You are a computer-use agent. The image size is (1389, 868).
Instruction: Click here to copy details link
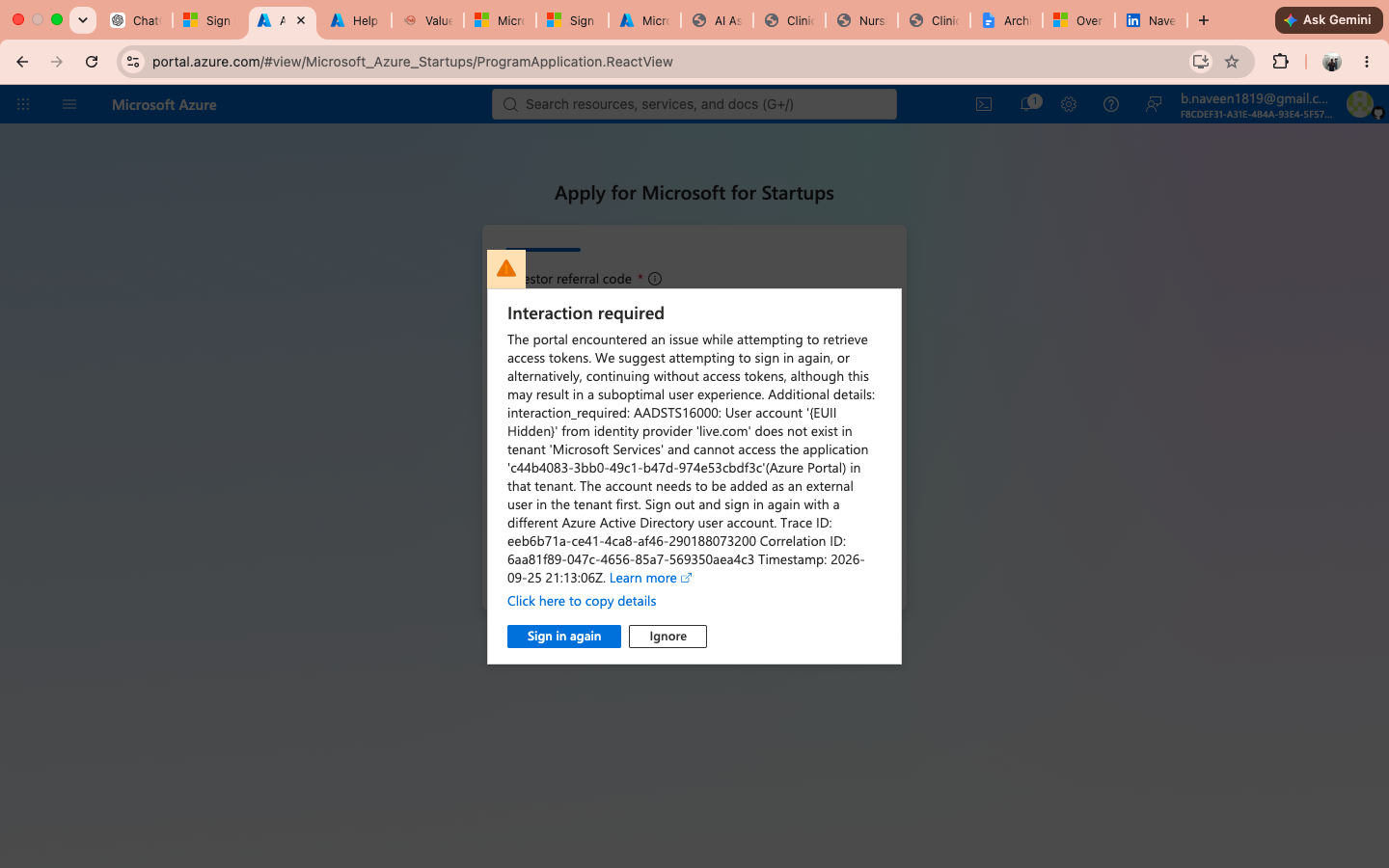pyautogui.click(x=582, y=601)
